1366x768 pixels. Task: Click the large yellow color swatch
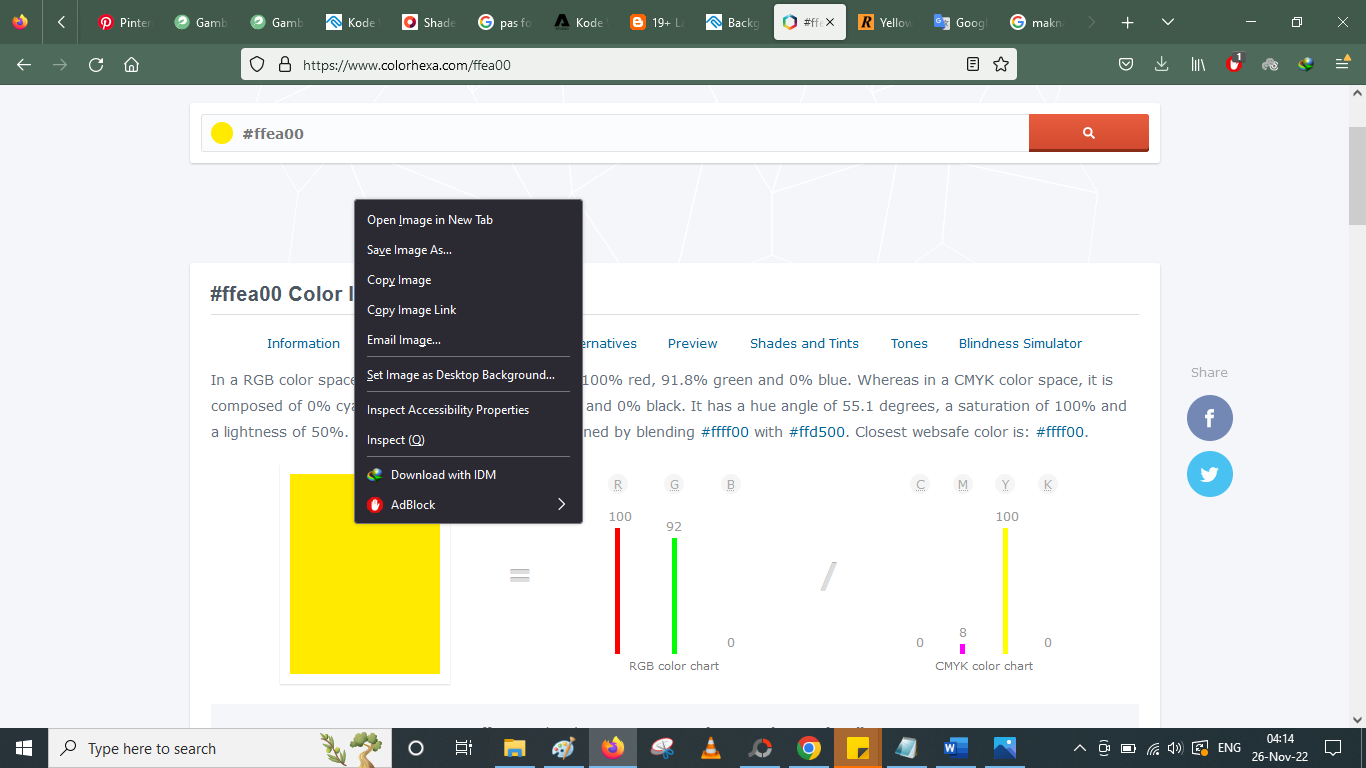coord(365,574)
